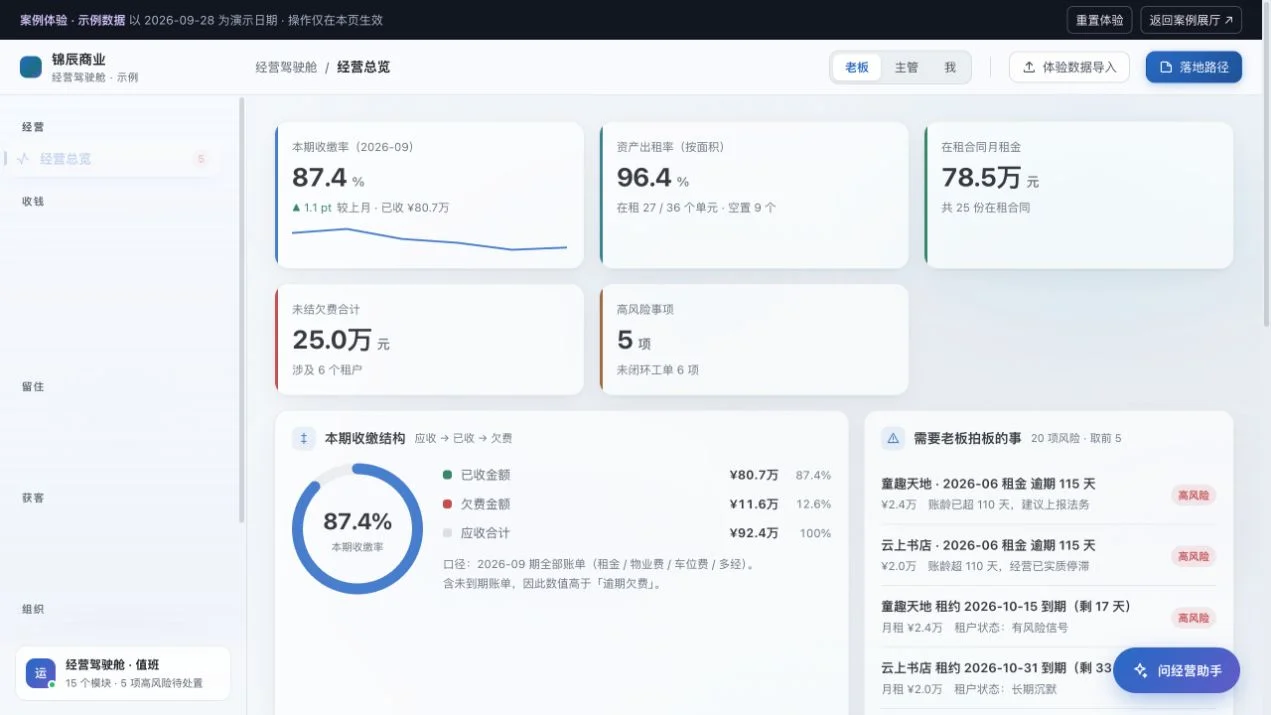1271x715 pixels.
Task: Open 云上书店 租约 2026-10-31 到期 item
Action: [x=1048, y=678]
